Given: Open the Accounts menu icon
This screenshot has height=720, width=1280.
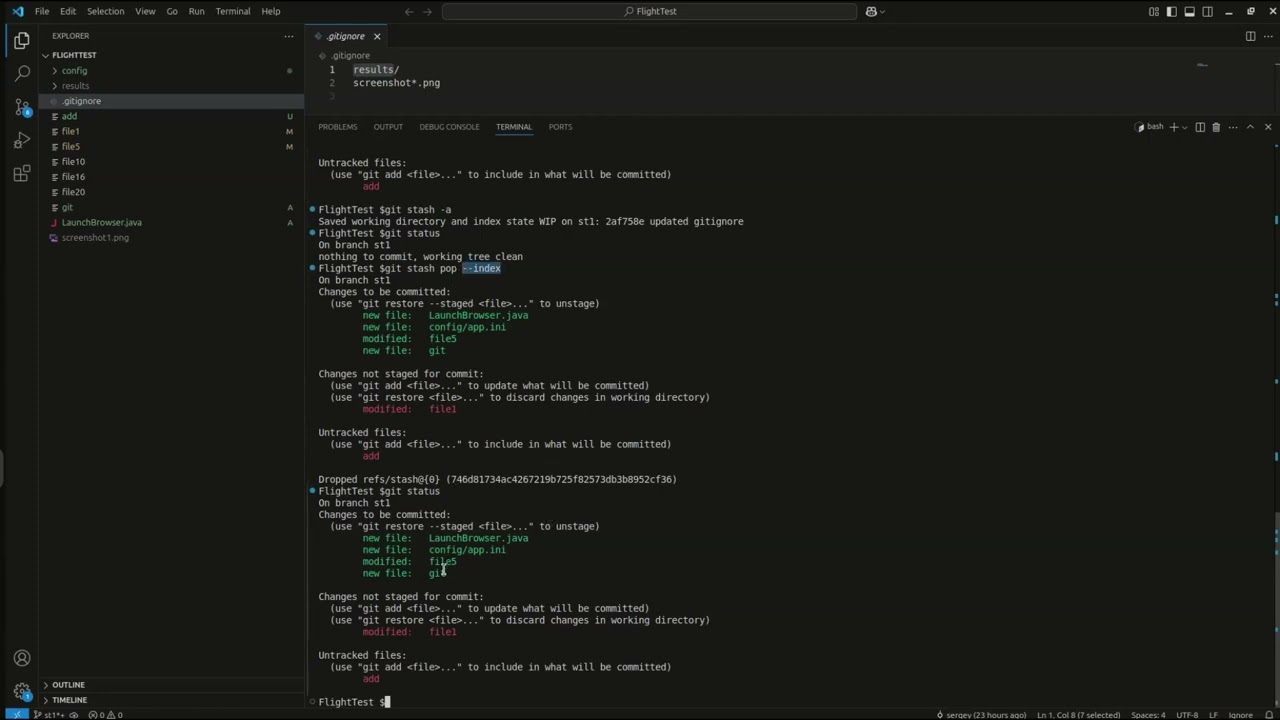Looking at the screenshot, I should point(22,658).
